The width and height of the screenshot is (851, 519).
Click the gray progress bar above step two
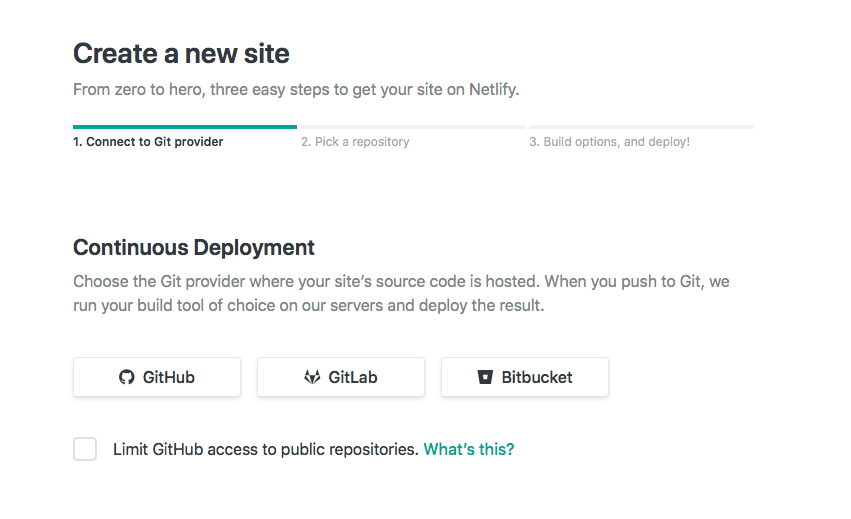point(413,127)
